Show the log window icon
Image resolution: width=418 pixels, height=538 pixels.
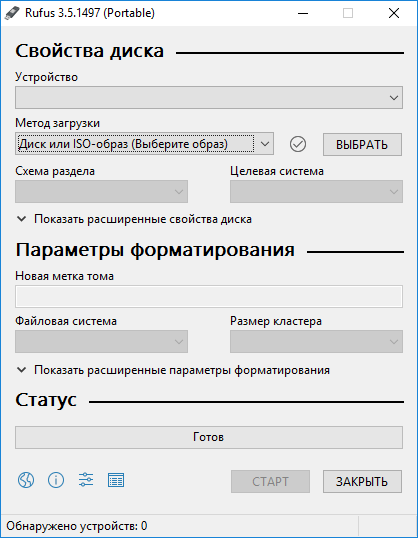(x=116, y=480)
